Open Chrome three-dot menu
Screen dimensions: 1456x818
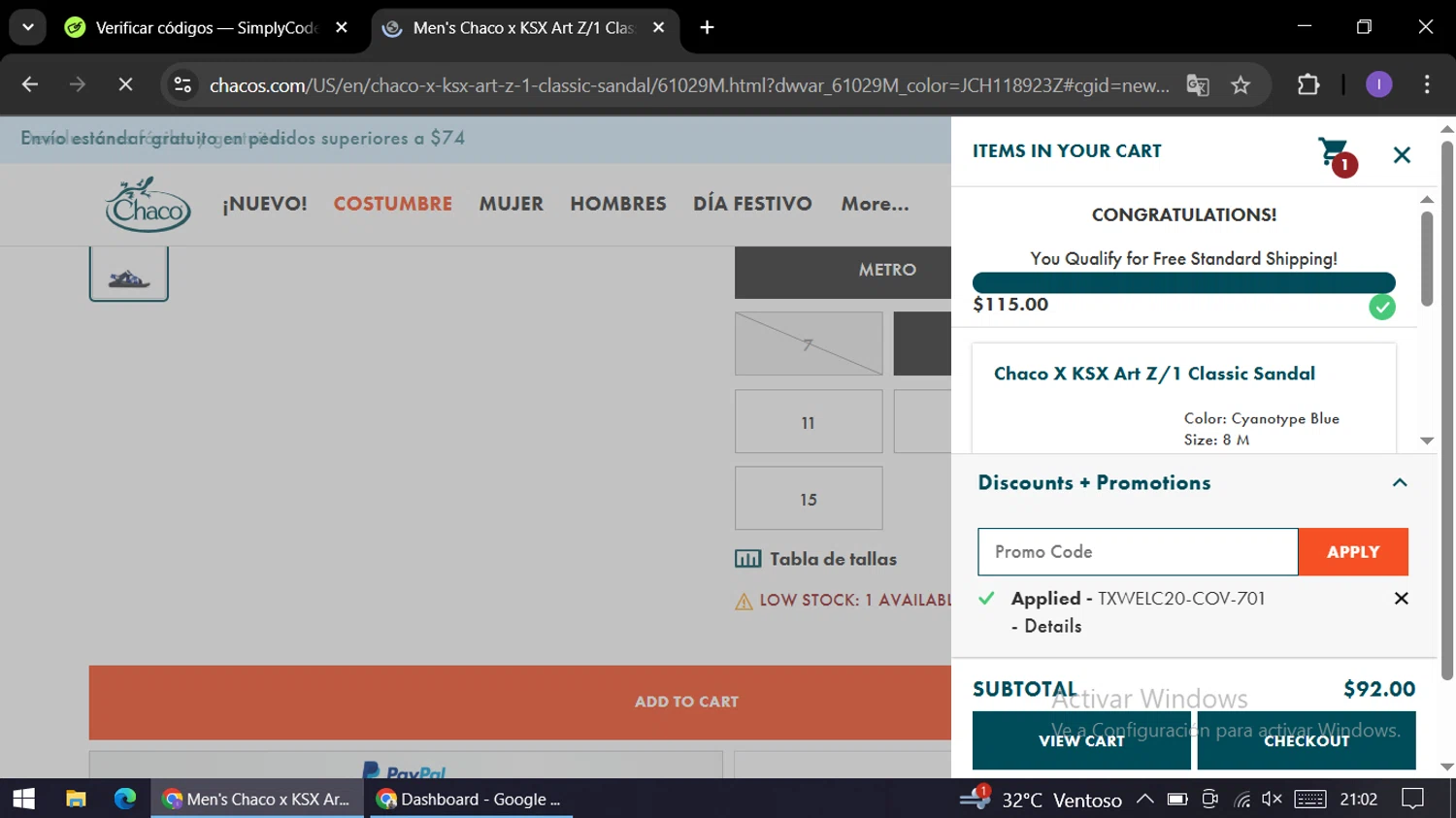(1427, 85)
